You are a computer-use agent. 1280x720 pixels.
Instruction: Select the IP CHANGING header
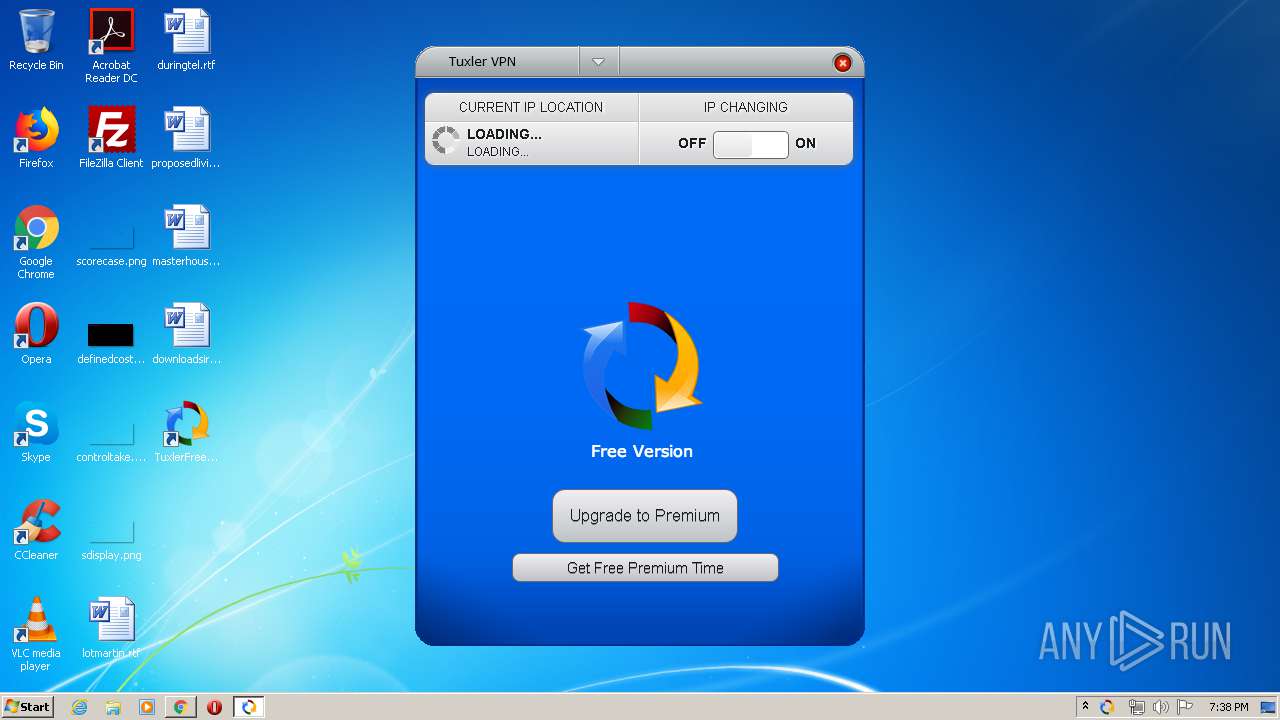(x=746, y=107)
